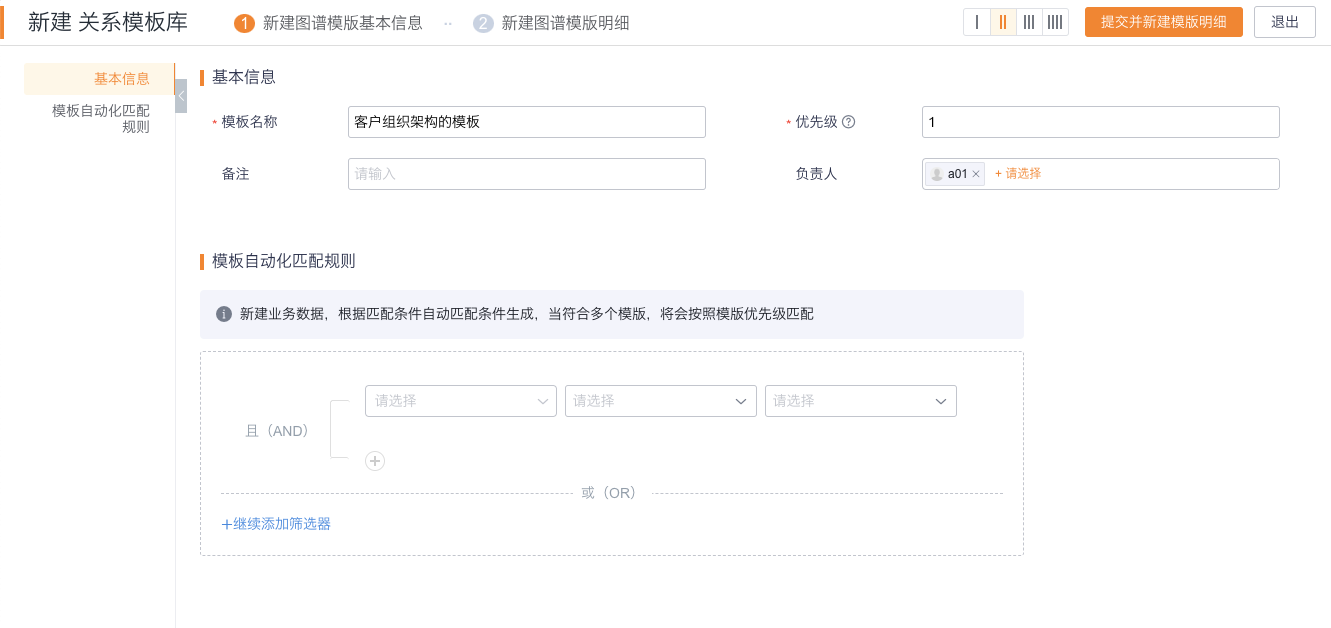Click + 请选择 to add 负责人

tap(1018, 174)
